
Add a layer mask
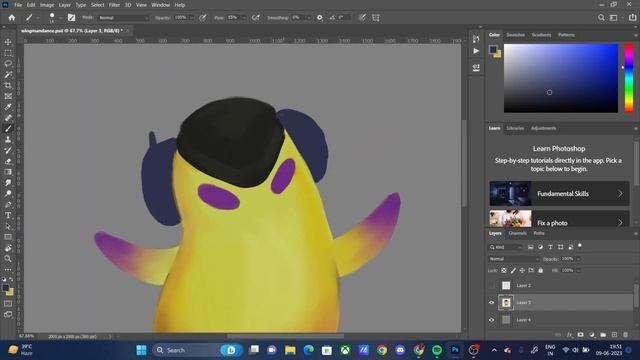[x=580, y=335]
